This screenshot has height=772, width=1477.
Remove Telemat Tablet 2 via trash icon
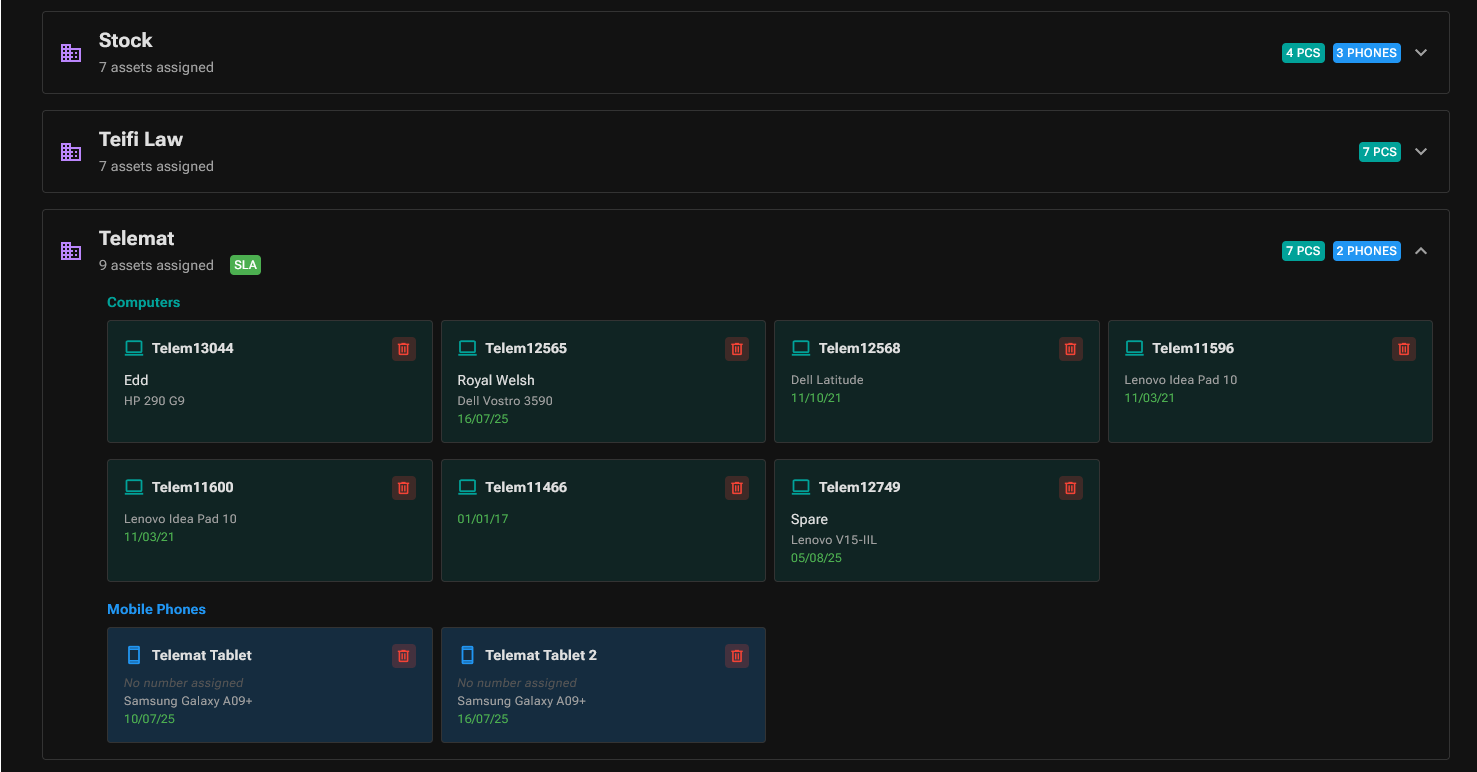pyautogui.click(x=737, y=656)
